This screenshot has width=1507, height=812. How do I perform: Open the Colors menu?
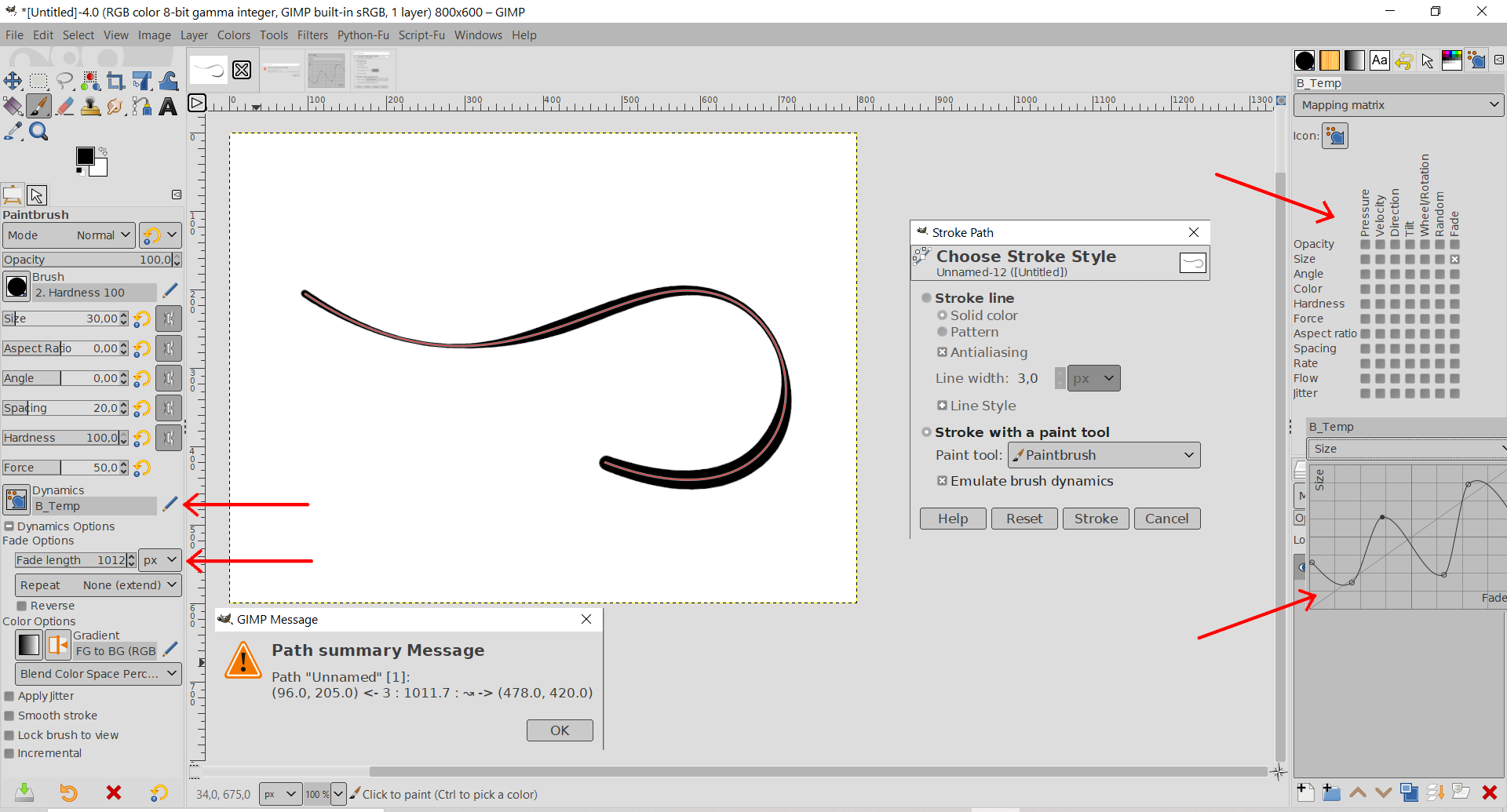233,35
